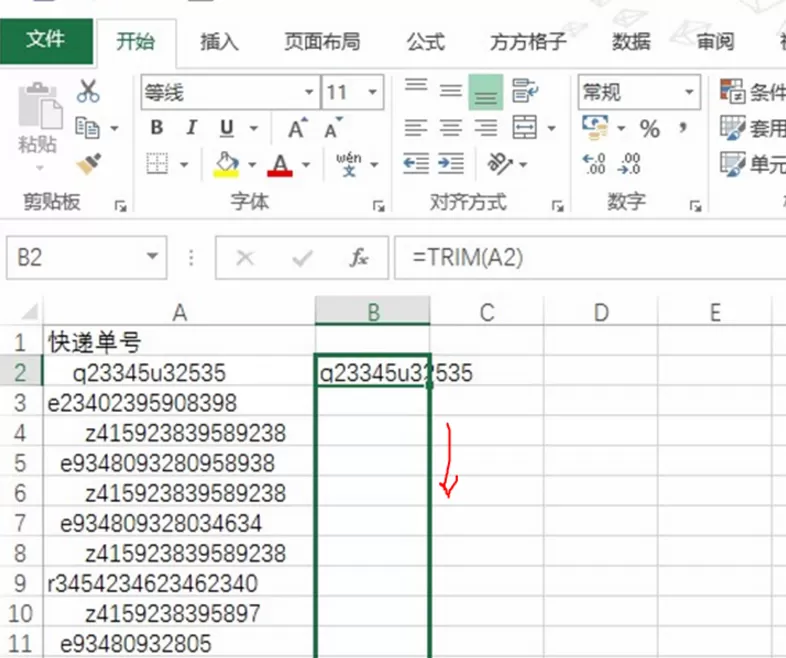The image size is (786, 658).
Task: Open fill color dropdown arrow
Action: tap(252, 164)
